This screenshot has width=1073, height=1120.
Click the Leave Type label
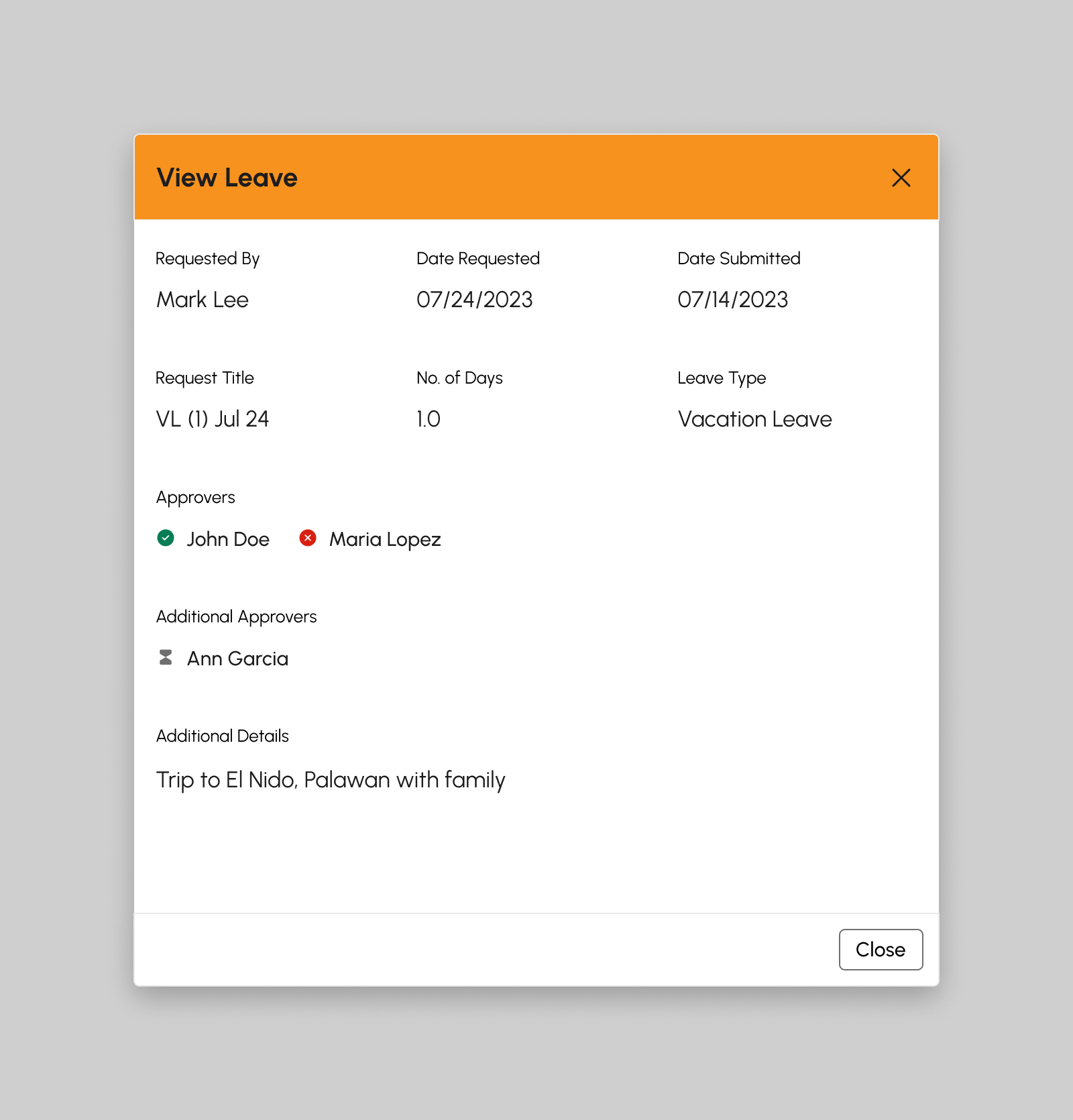tap(722, 378)
